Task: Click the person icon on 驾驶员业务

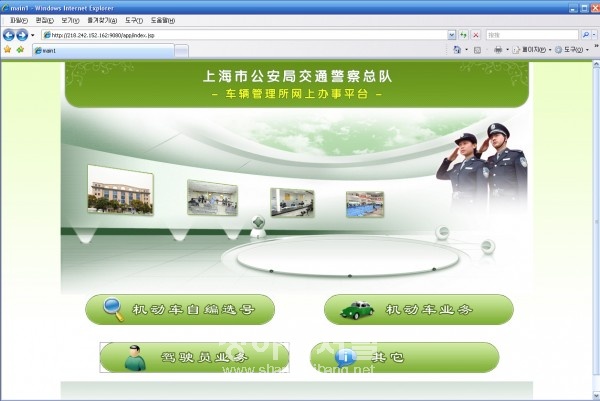Action: click(x=135, y=358)
